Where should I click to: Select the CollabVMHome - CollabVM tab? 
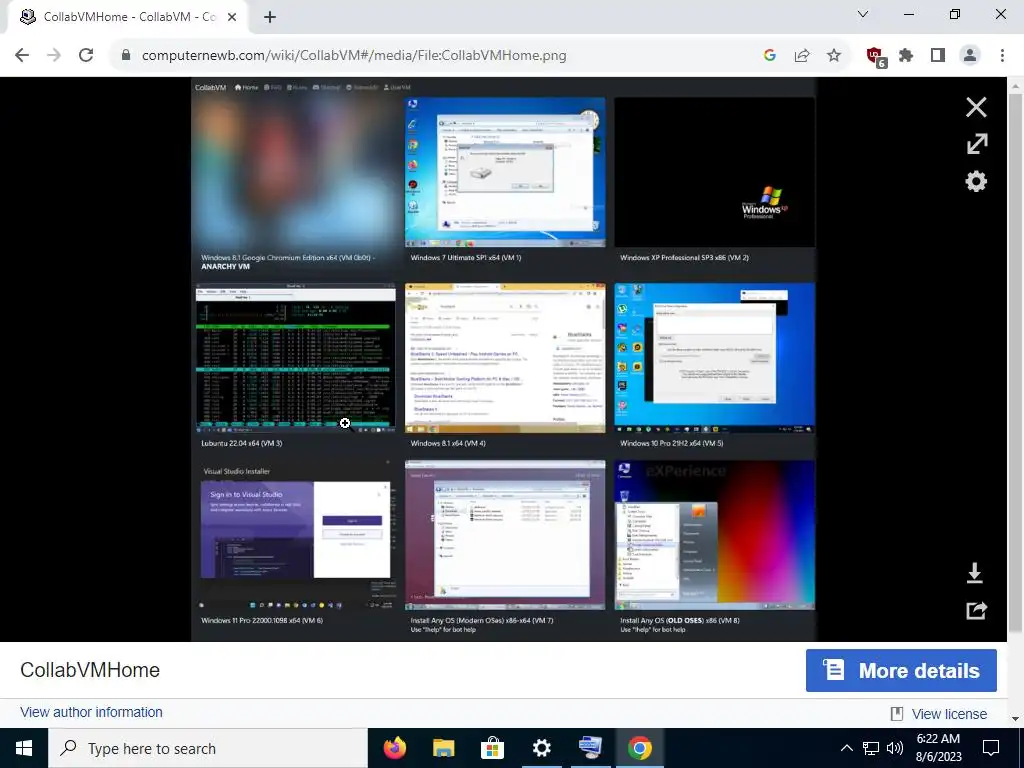click(x=128, y=17)
